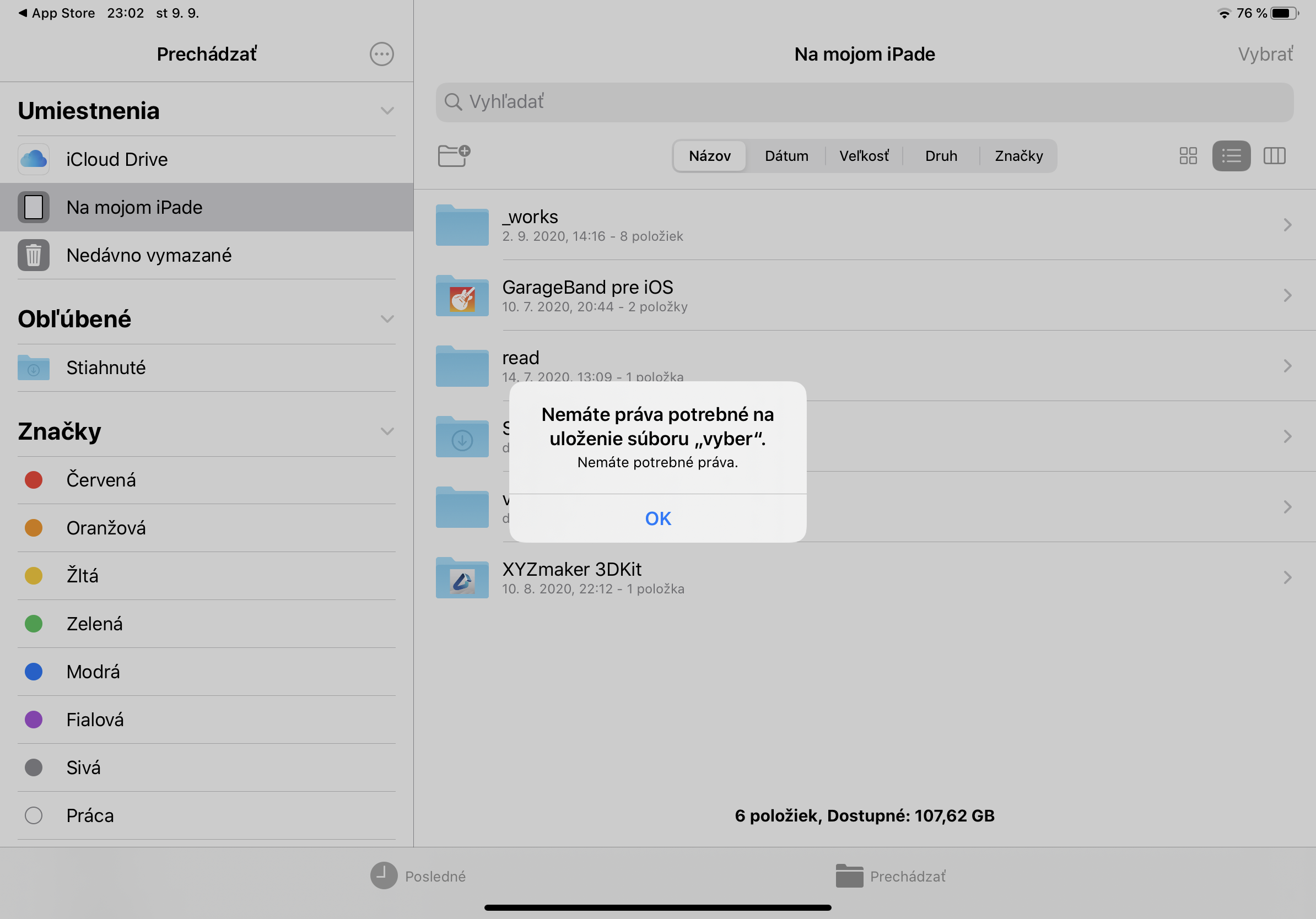Screen dimensions: 1316x919
Task: Open Nedávno vymazané trash location
Action: [x=148, y=255]
